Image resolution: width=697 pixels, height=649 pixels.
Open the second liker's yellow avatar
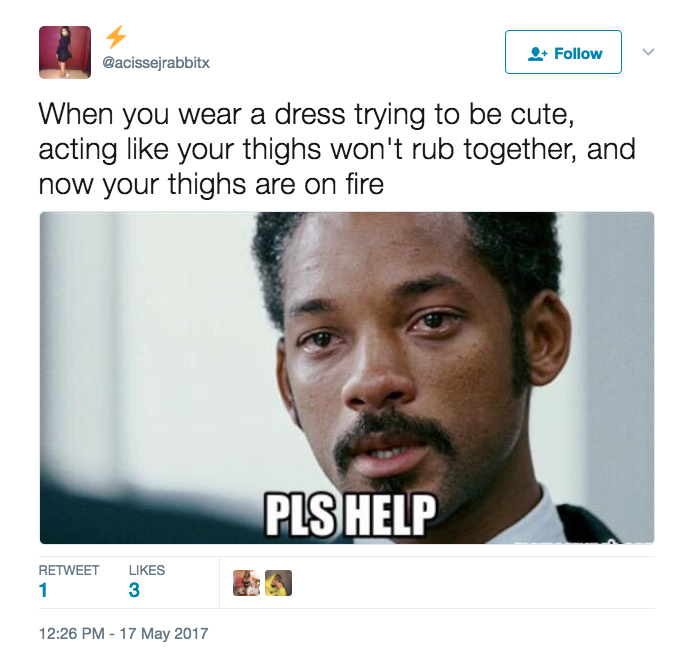[x=278, y=583]
